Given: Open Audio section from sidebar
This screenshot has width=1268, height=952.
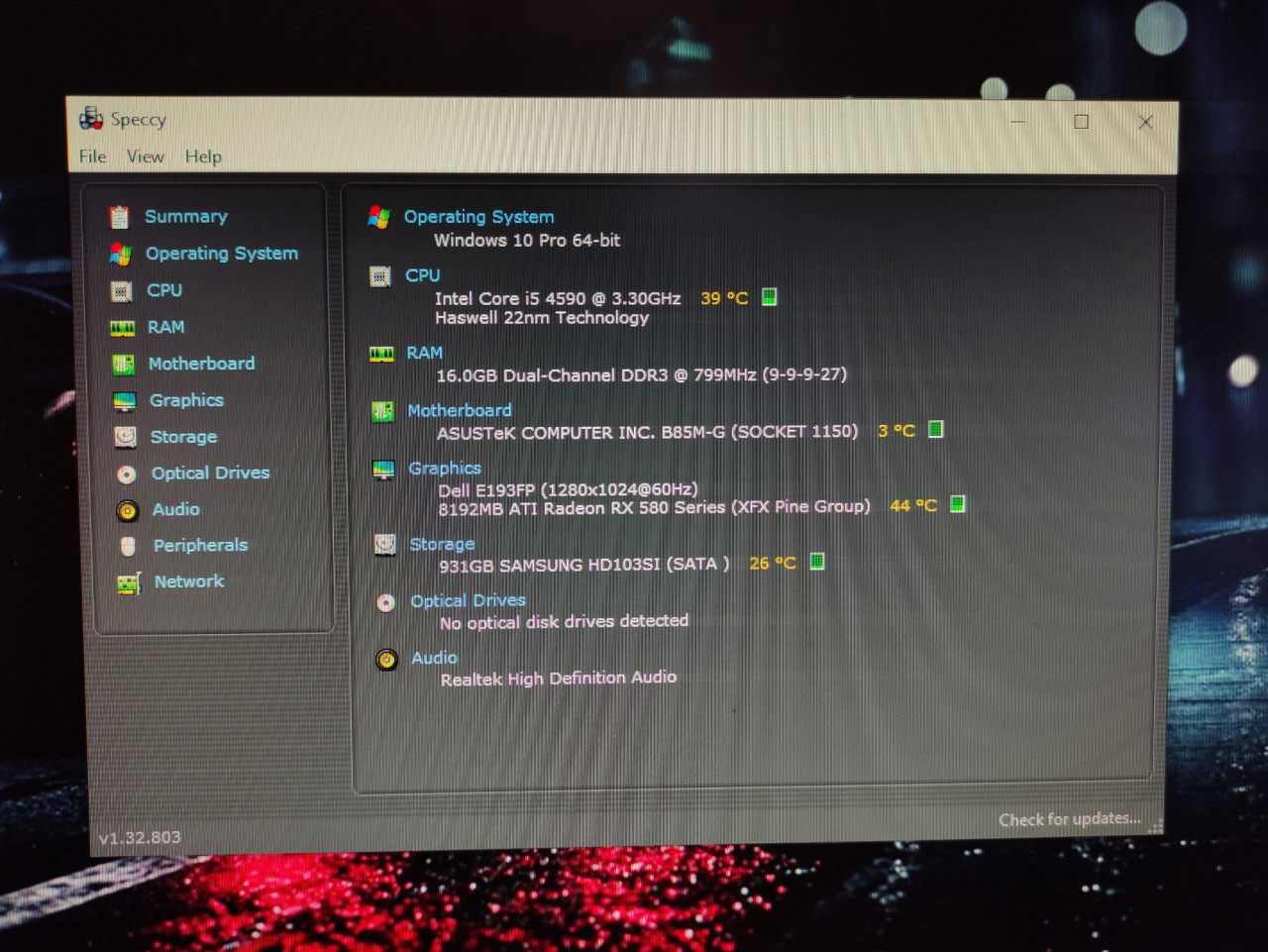Looking at the screenshot, I should click(x=176, y=509).
